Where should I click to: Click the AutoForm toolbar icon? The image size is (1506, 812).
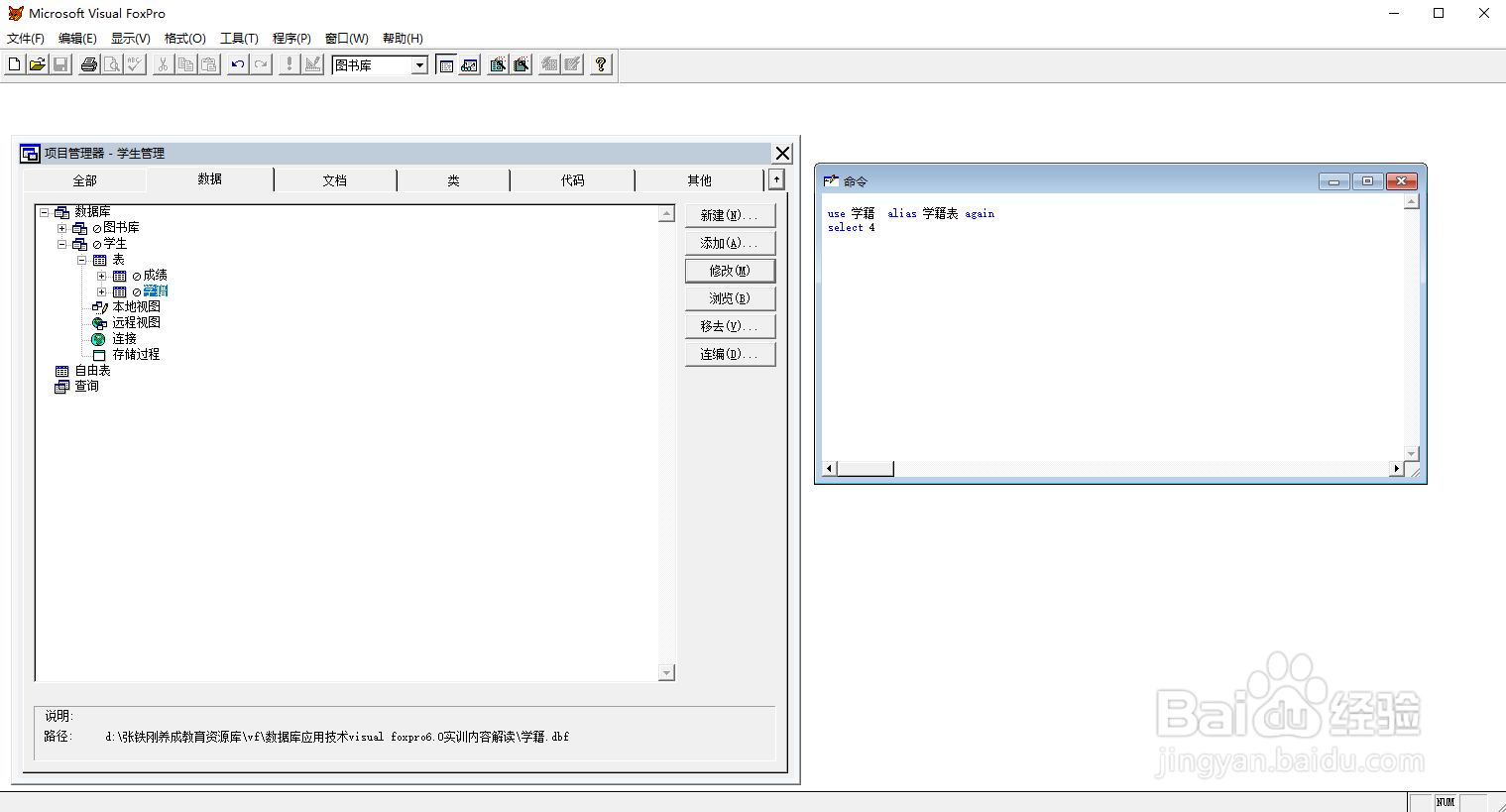tap(549, 64)
